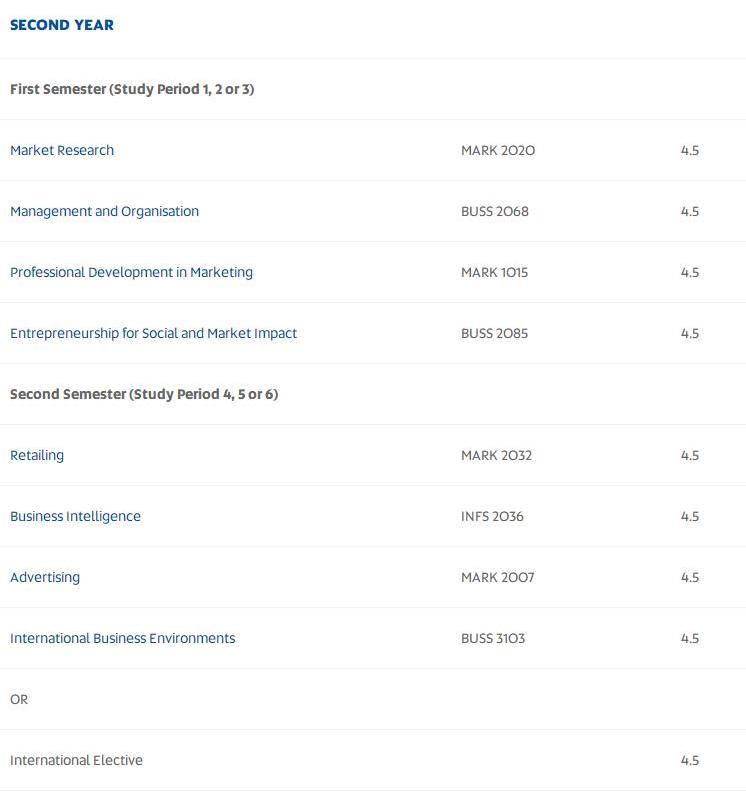This screenshot has height=796, width=746.
Task: Select the MARK 2032 course code
Action: [x=496, y=455]
